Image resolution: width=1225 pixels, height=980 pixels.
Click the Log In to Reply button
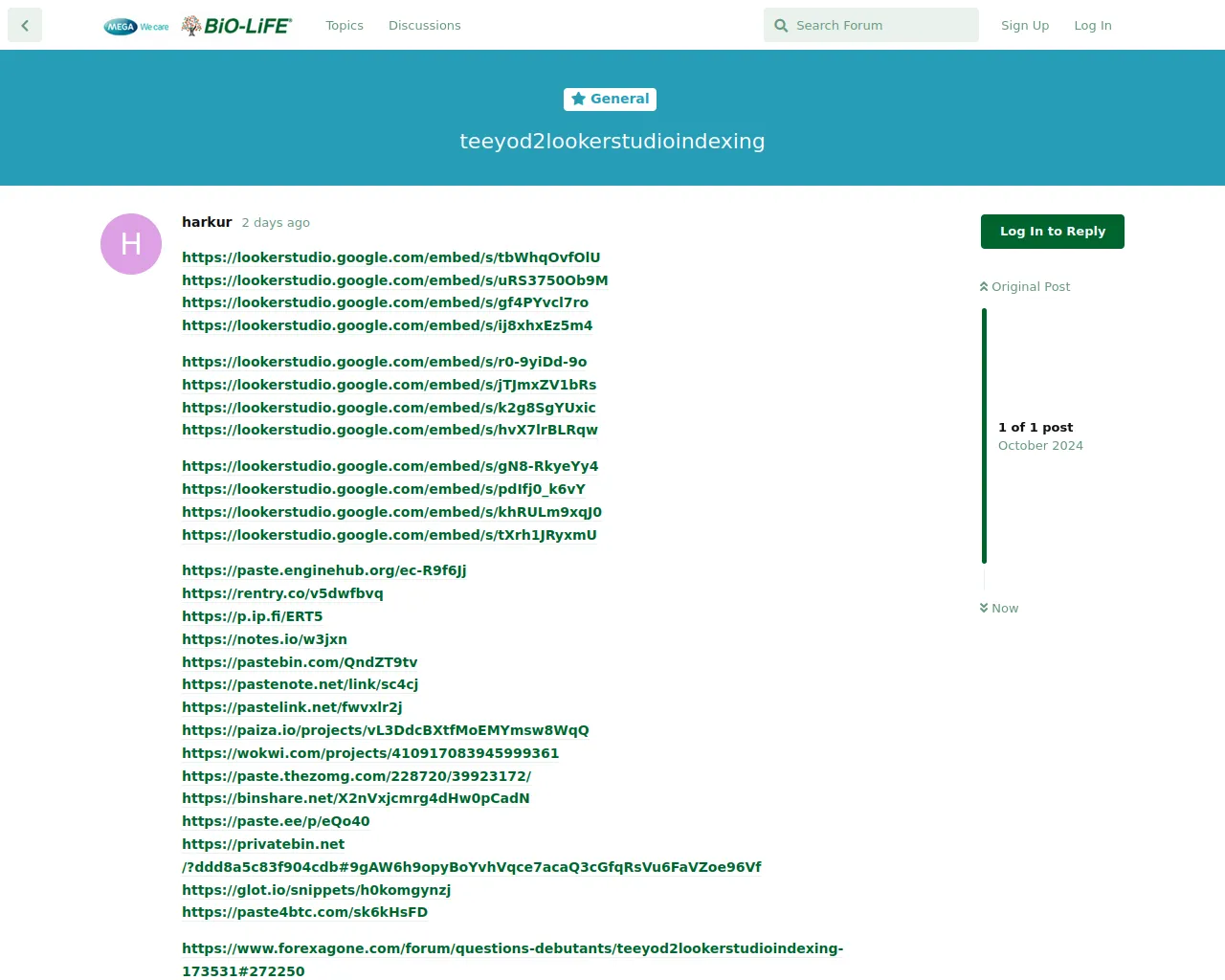click(1053, 232)
